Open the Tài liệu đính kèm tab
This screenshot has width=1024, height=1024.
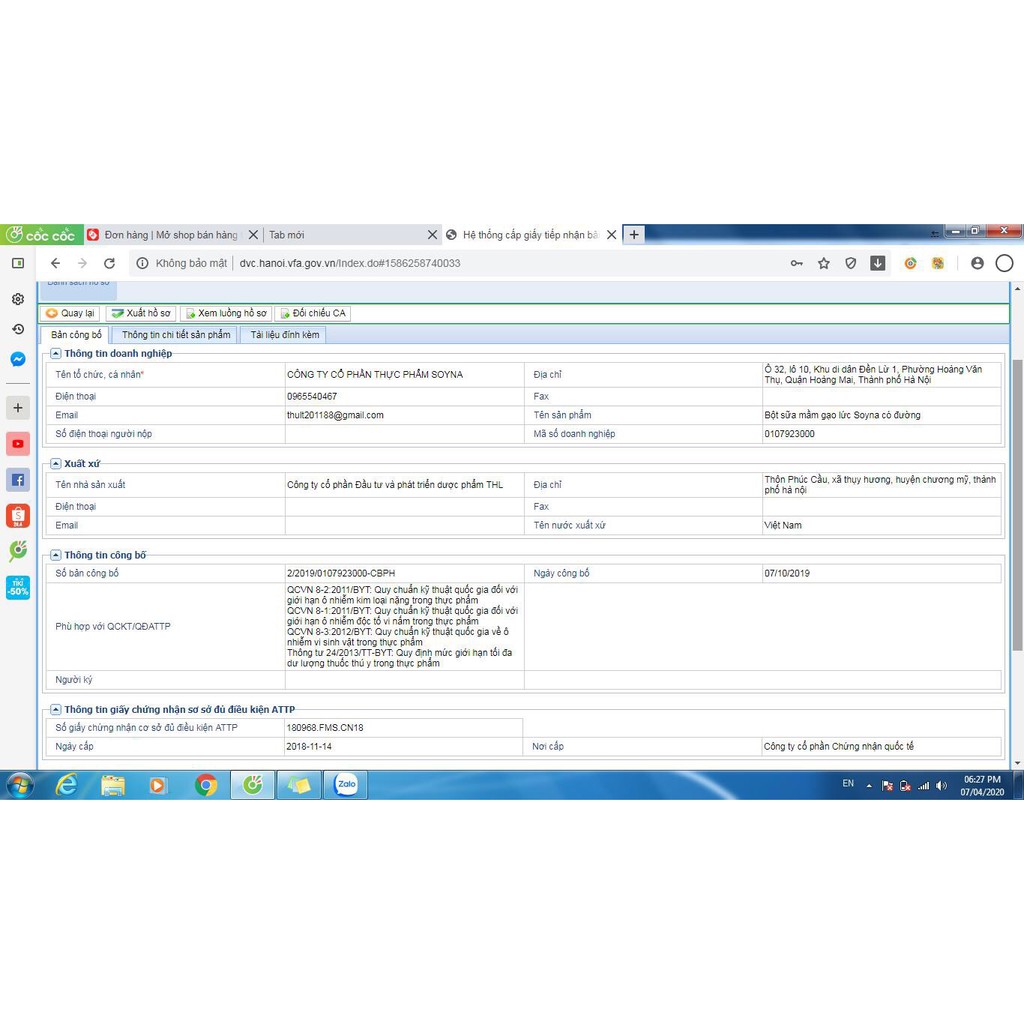285,335
